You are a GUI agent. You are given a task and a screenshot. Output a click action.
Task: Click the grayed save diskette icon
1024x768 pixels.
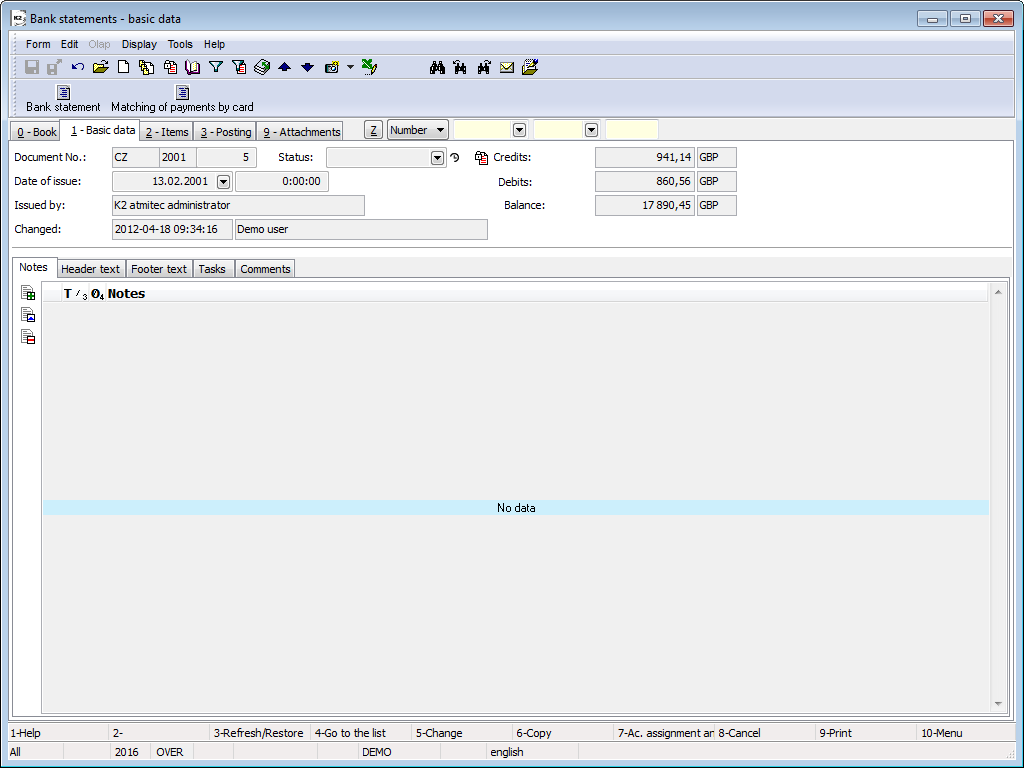[32, 67]
